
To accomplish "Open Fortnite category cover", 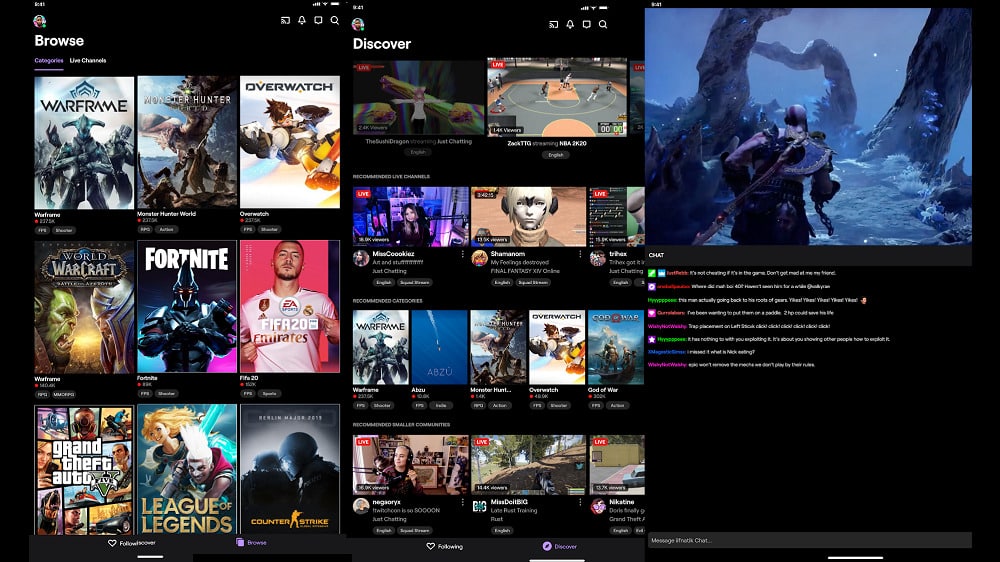I will 187,307.
